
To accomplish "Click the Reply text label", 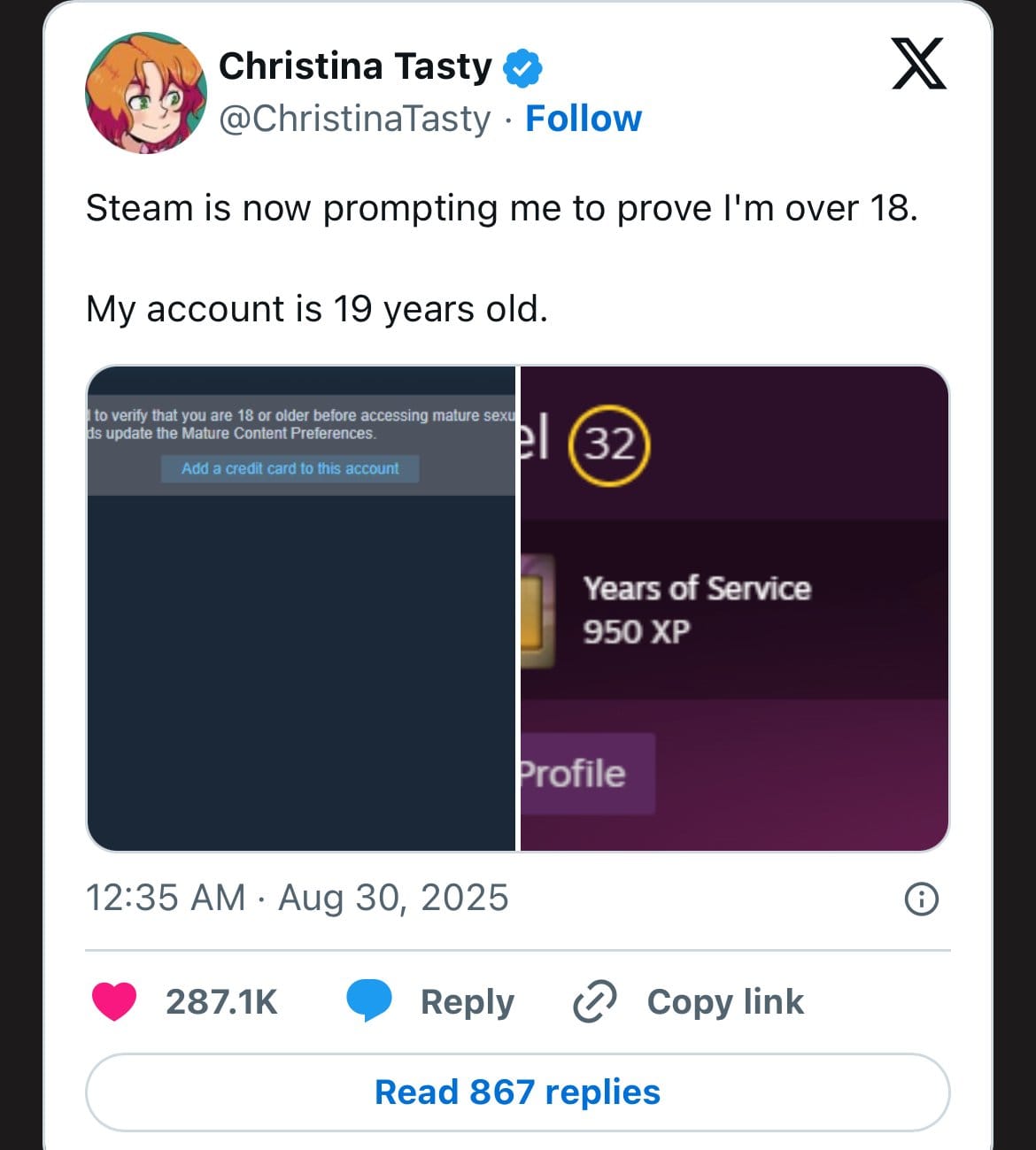I will pyautogui.click(x=467, y=1002).
